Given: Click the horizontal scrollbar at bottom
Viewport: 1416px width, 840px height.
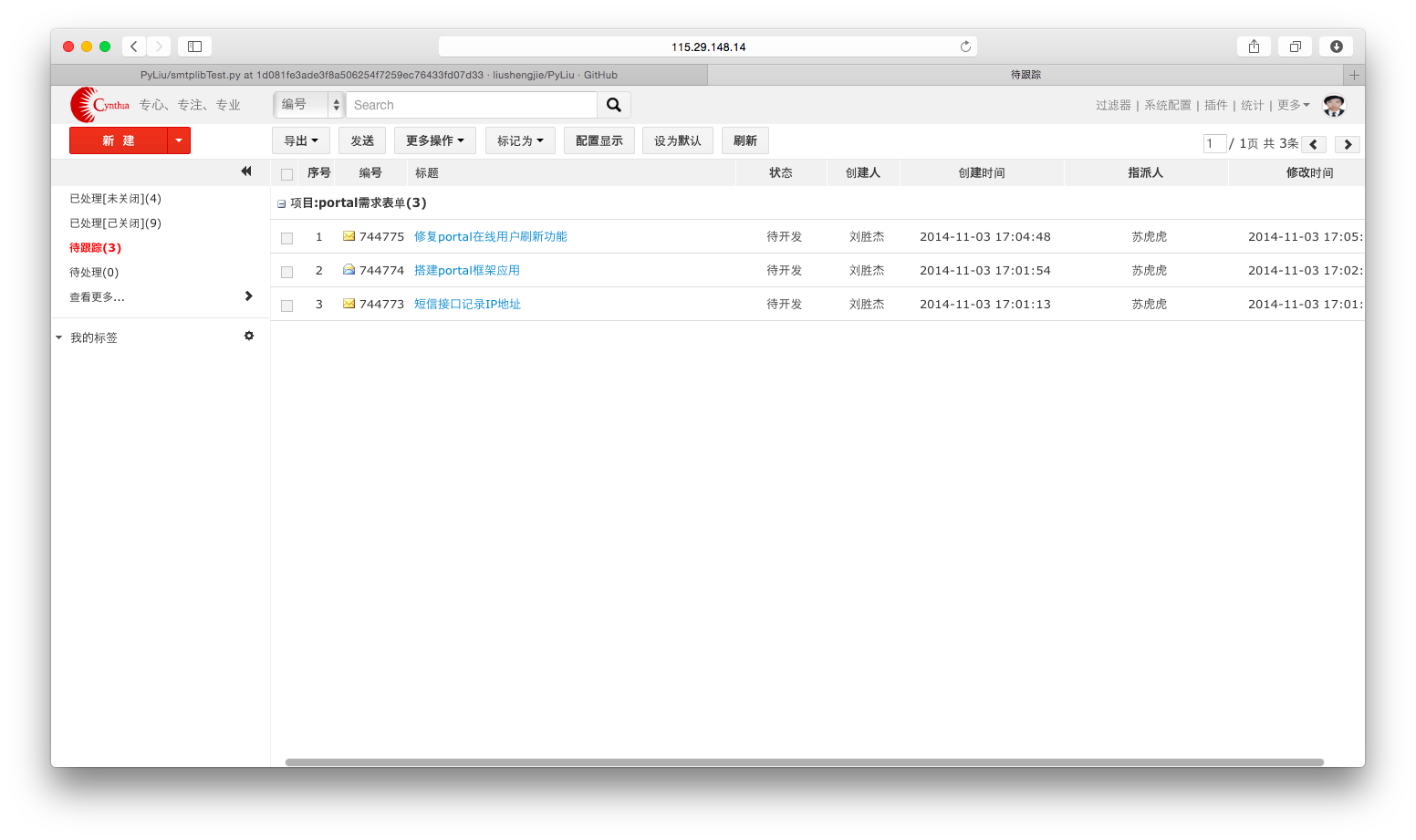Looking at the screenshot, I should pos(804,762).
